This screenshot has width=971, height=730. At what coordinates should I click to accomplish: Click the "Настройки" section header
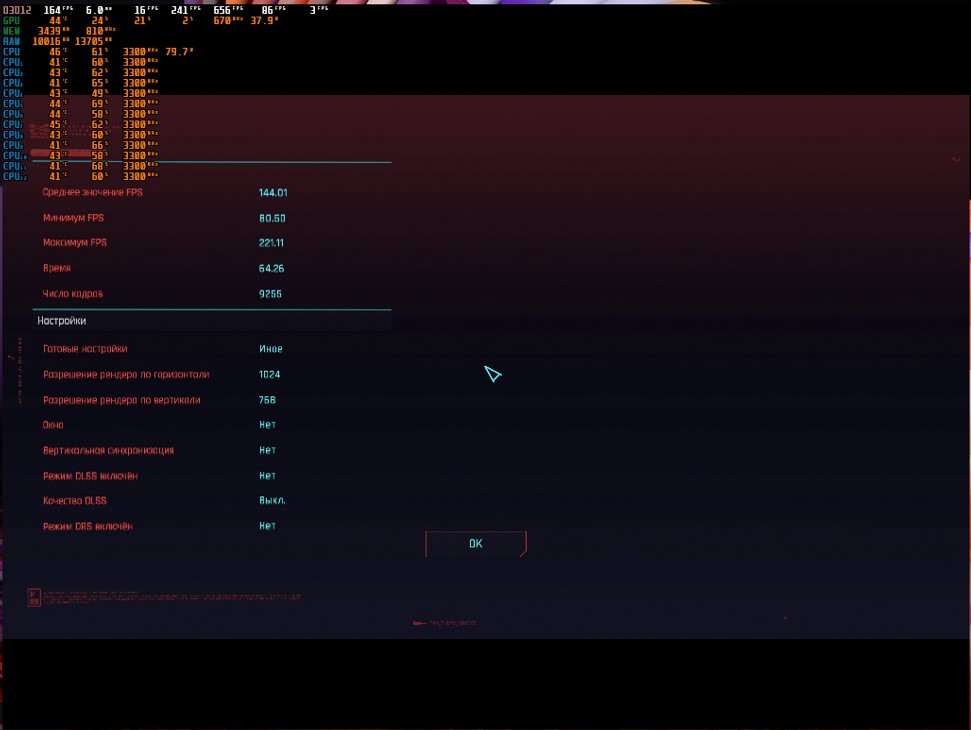pos(61,321)
